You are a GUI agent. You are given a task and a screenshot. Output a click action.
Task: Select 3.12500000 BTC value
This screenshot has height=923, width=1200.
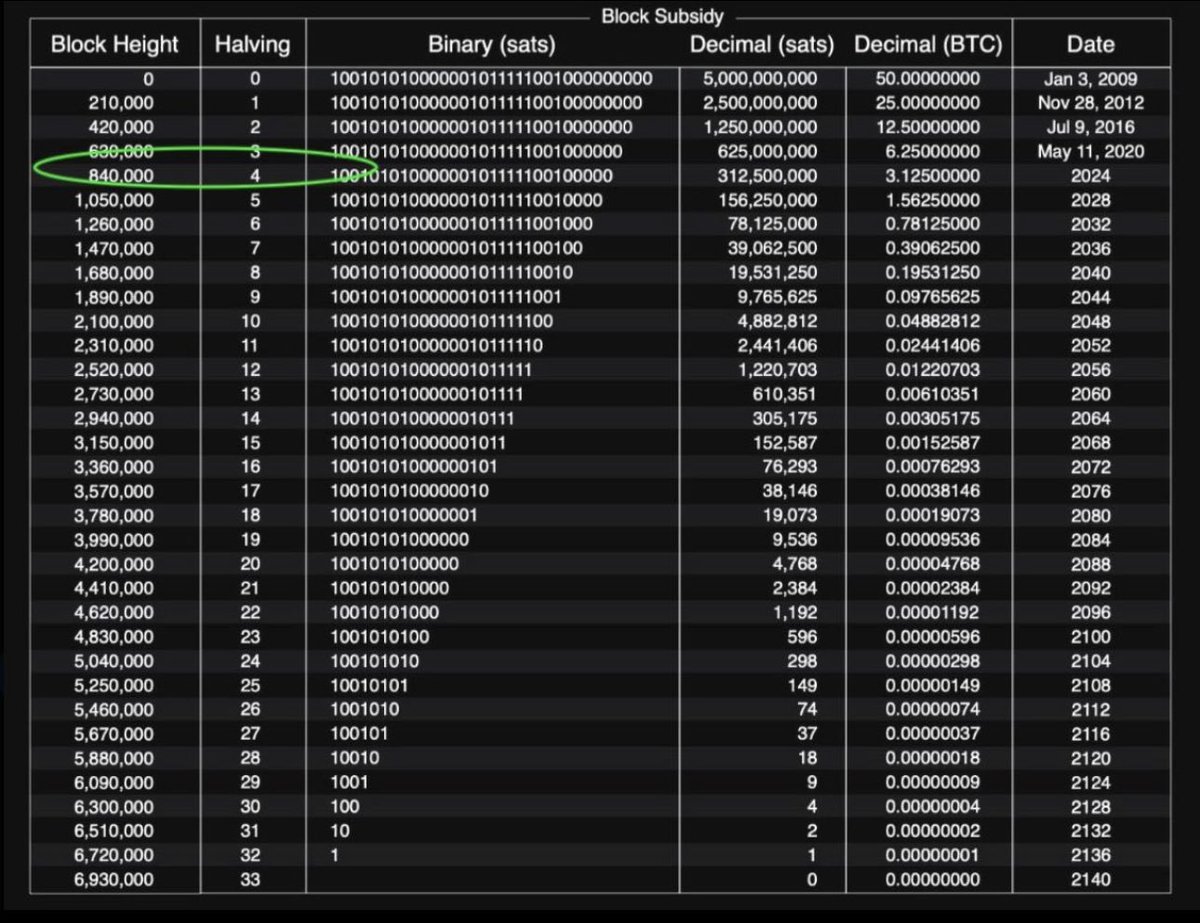933,176
